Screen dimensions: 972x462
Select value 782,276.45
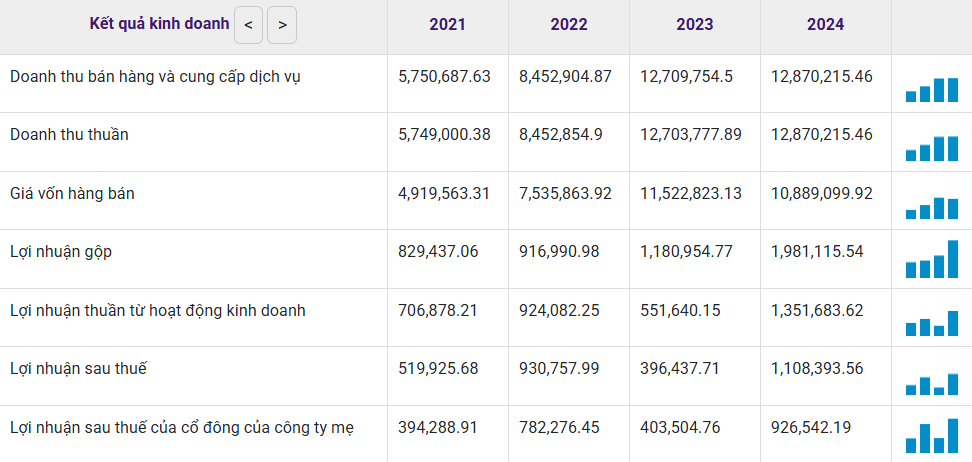tap(559, 427)
